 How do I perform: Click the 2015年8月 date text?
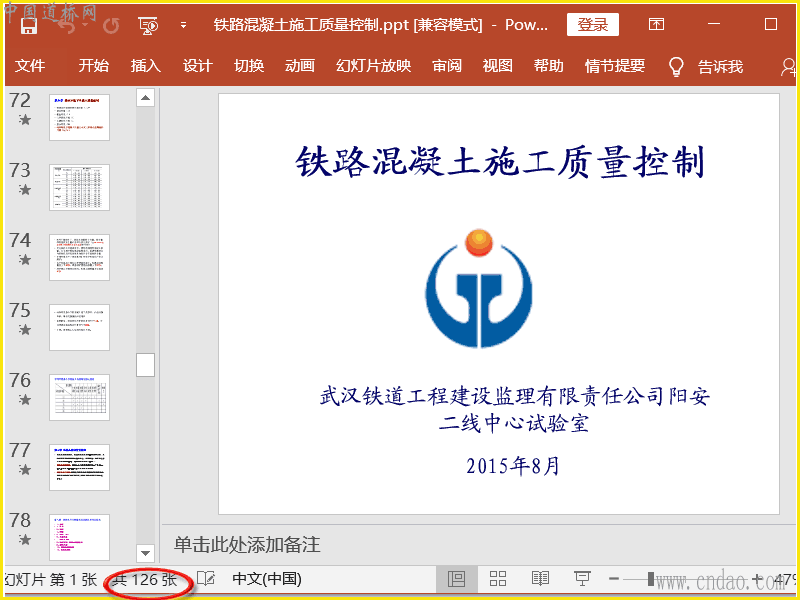pyautogui.click(x=513, y=466)
